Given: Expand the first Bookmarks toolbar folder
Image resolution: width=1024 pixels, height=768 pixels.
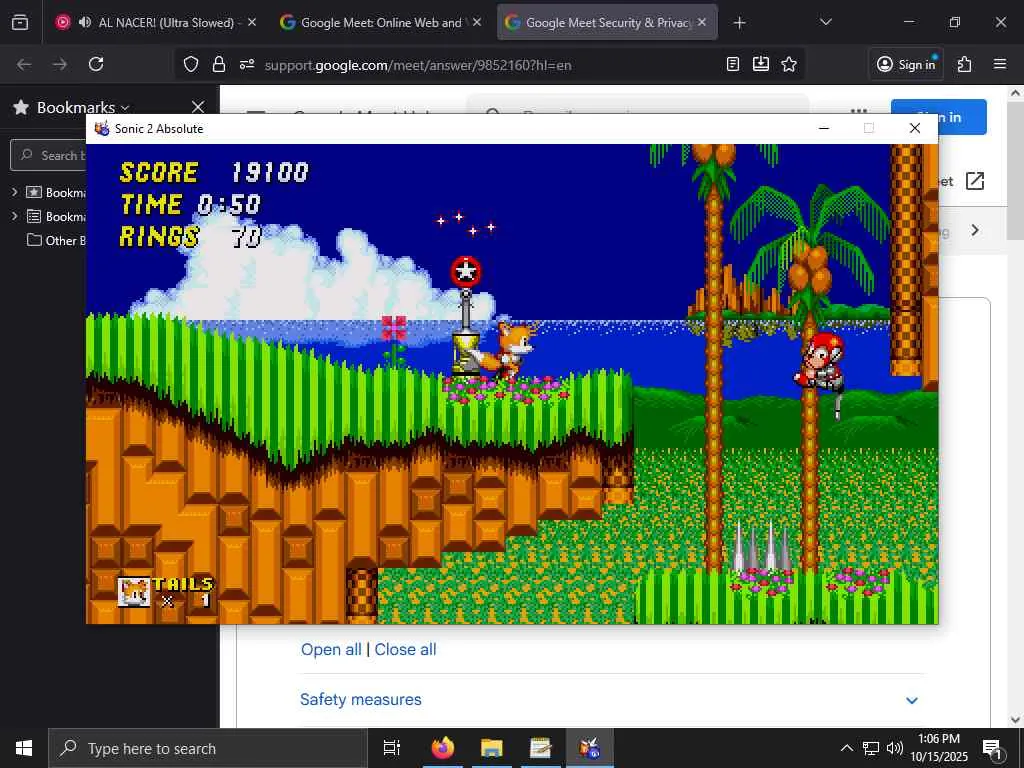Looking at the screenshot, I should 14,192.
